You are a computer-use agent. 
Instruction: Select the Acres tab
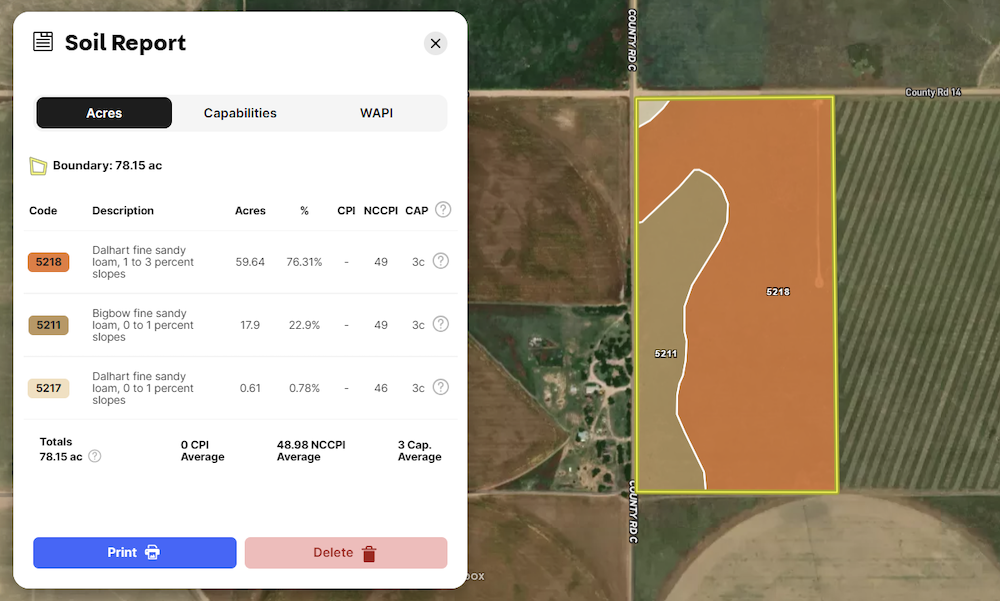tap(104, 113)
